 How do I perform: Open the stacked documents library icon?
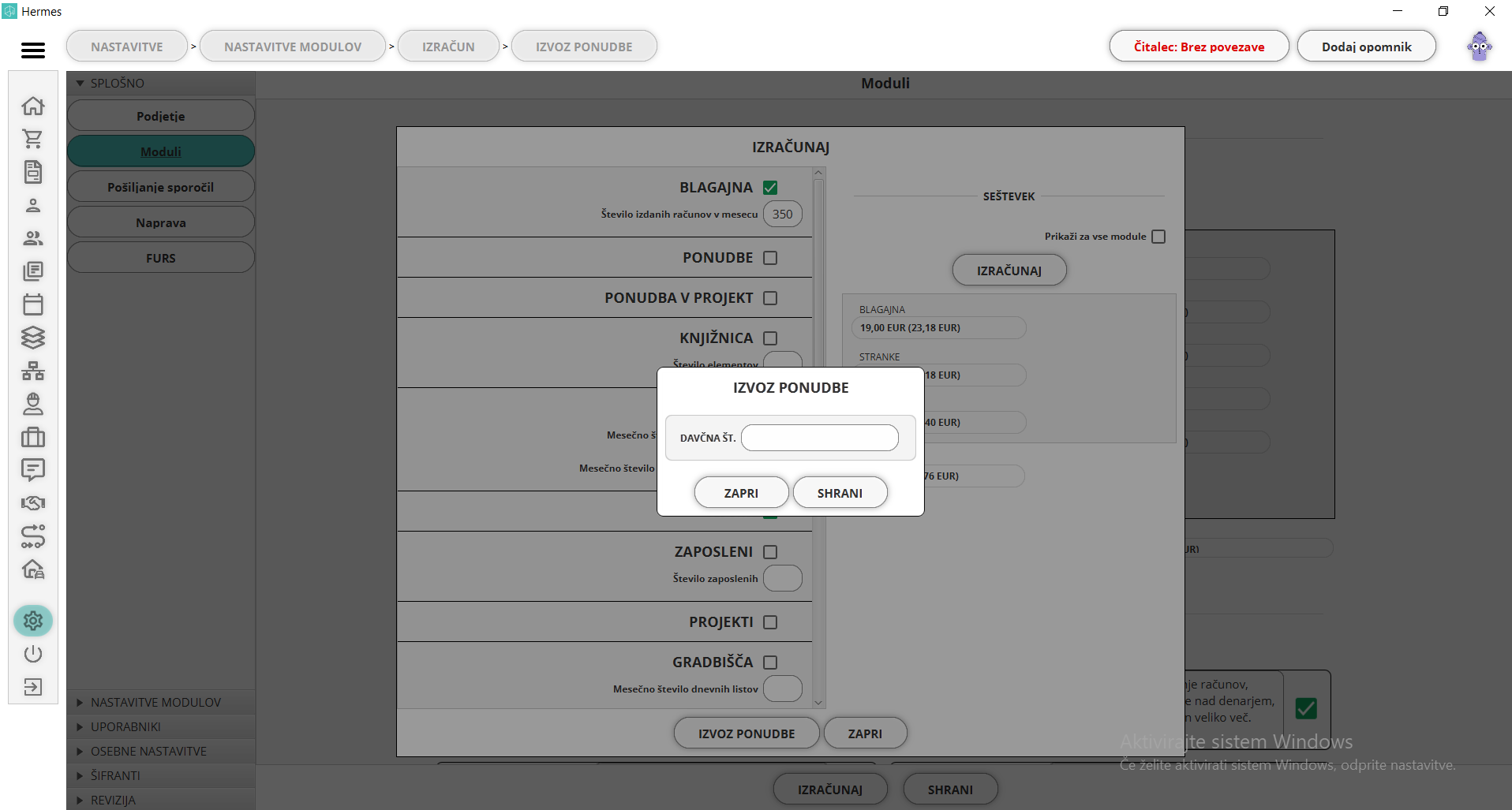click(x=33, y=271)
